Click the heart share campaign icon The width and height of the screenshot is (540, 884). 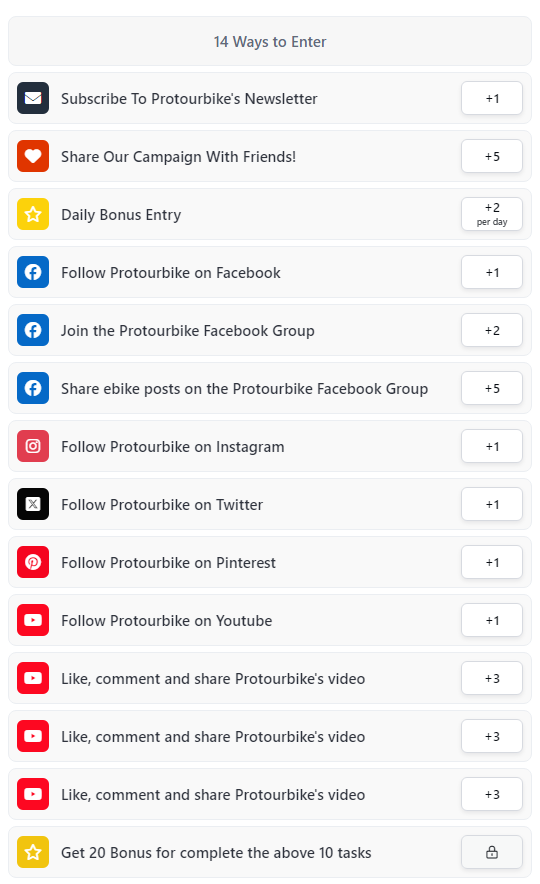click(33, 156)
